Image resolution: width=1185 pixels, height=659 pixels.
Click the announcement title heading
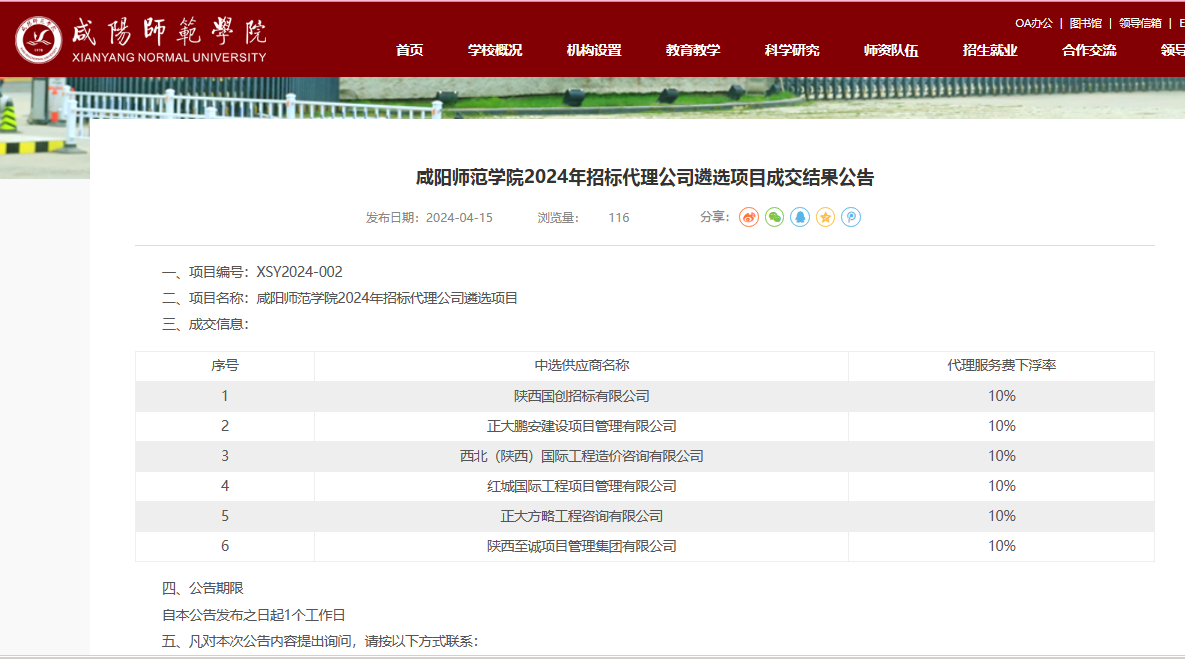click(644, 178)
